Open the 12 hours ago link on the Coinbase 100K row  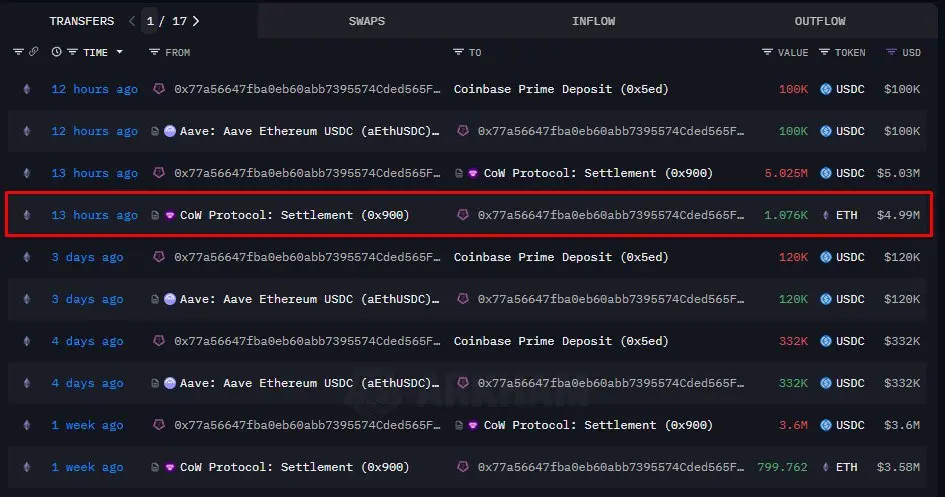click(x=95, y=89)
